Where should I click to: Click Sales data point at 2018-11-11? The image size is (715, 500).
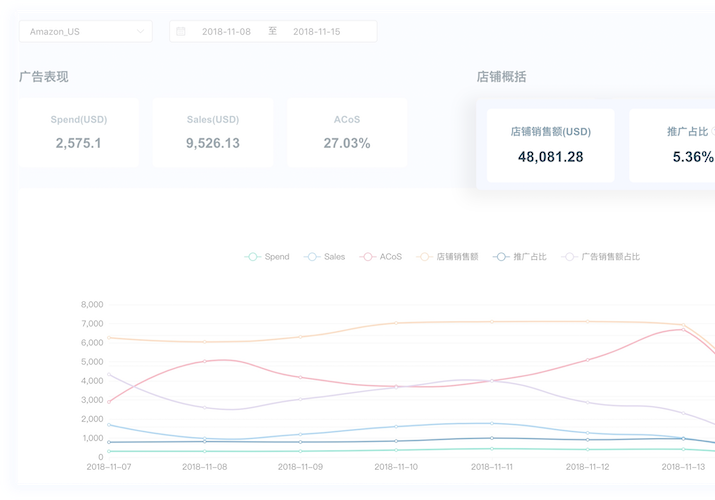[x=492, y=423]
